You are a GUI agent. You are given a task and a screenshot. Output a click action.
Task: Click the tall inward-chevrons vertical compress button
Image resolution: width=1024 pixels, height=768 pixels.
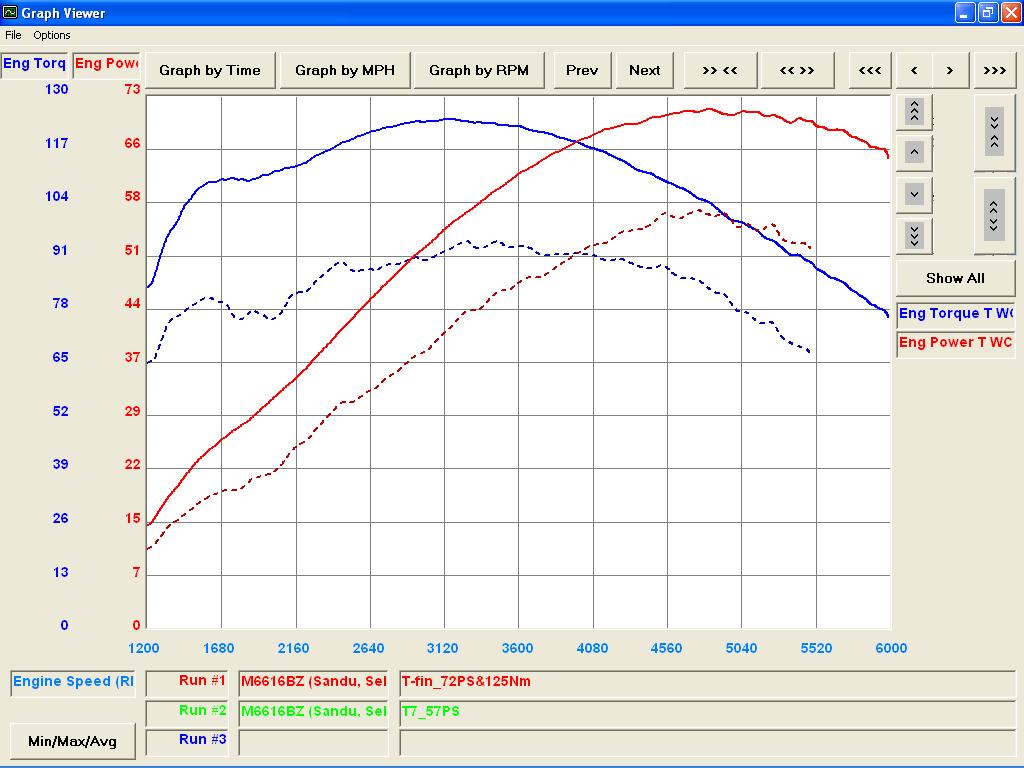994,133
